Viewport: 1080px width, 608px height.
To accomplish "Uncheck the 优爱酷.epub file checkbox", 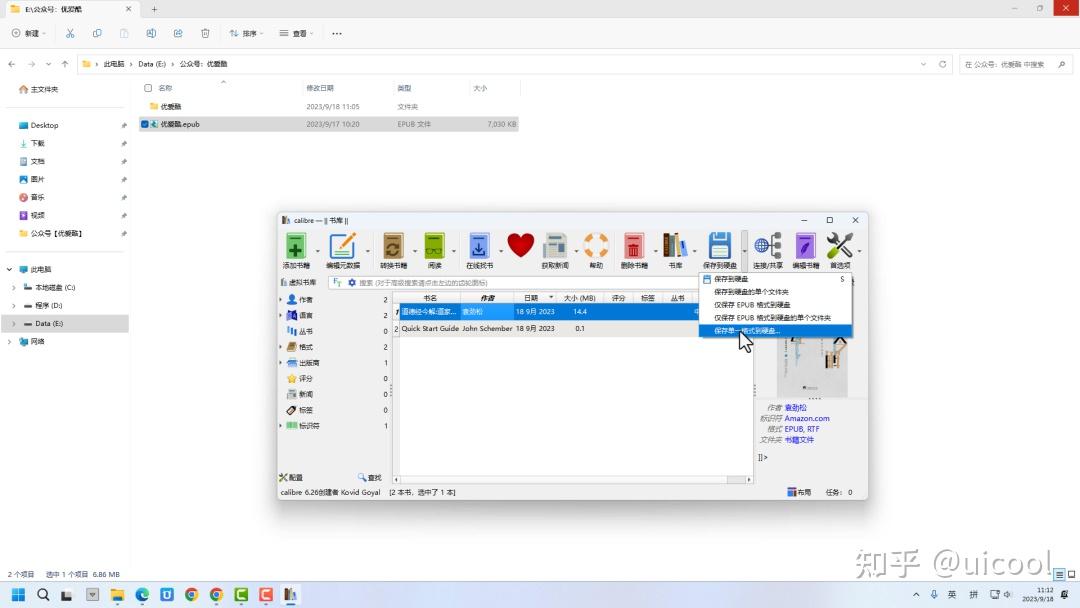I will point(145,125).
